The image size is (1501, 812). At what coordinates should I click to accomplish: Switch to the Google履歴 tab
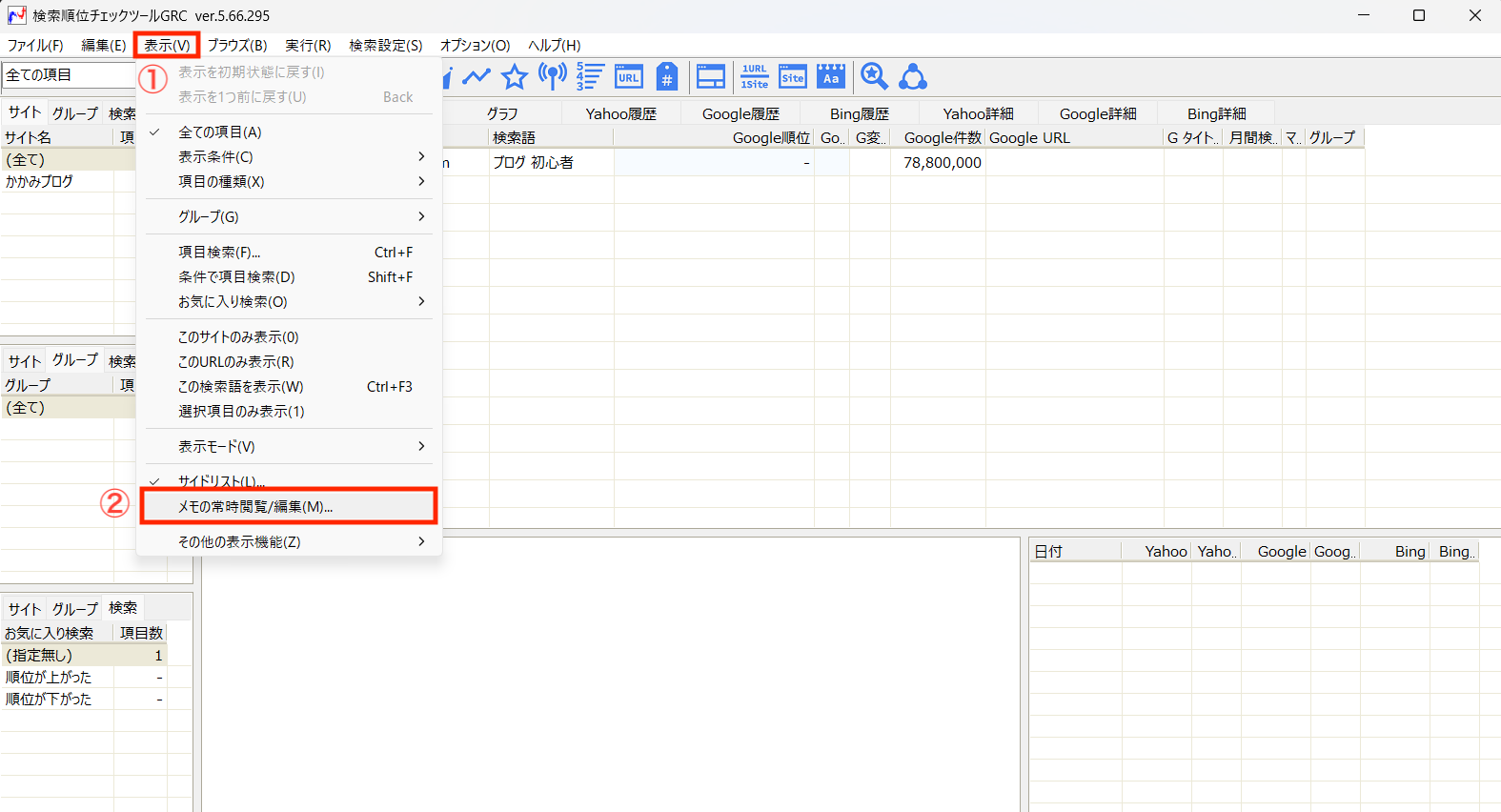click(x=740, y=113)
